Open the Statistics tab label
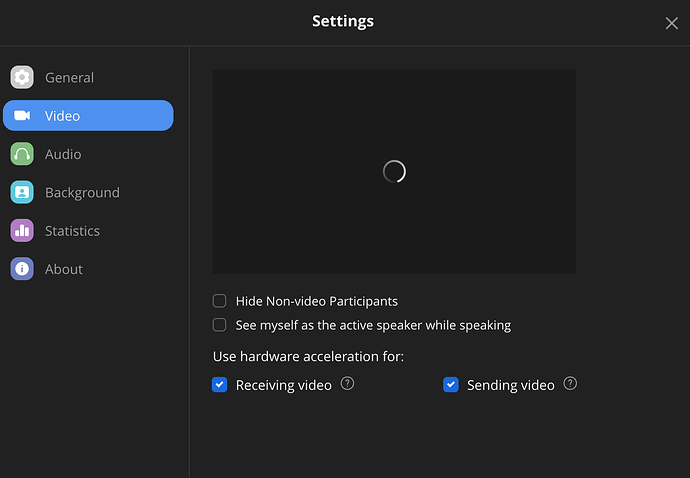This screenshot has width=690, height=478. click(72, 231)
